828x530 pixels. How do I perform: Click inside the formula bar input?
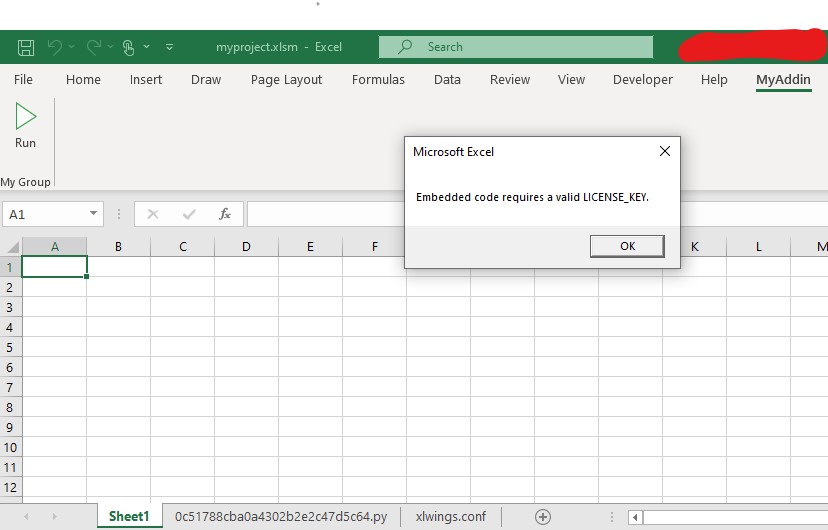pos(326,214)
